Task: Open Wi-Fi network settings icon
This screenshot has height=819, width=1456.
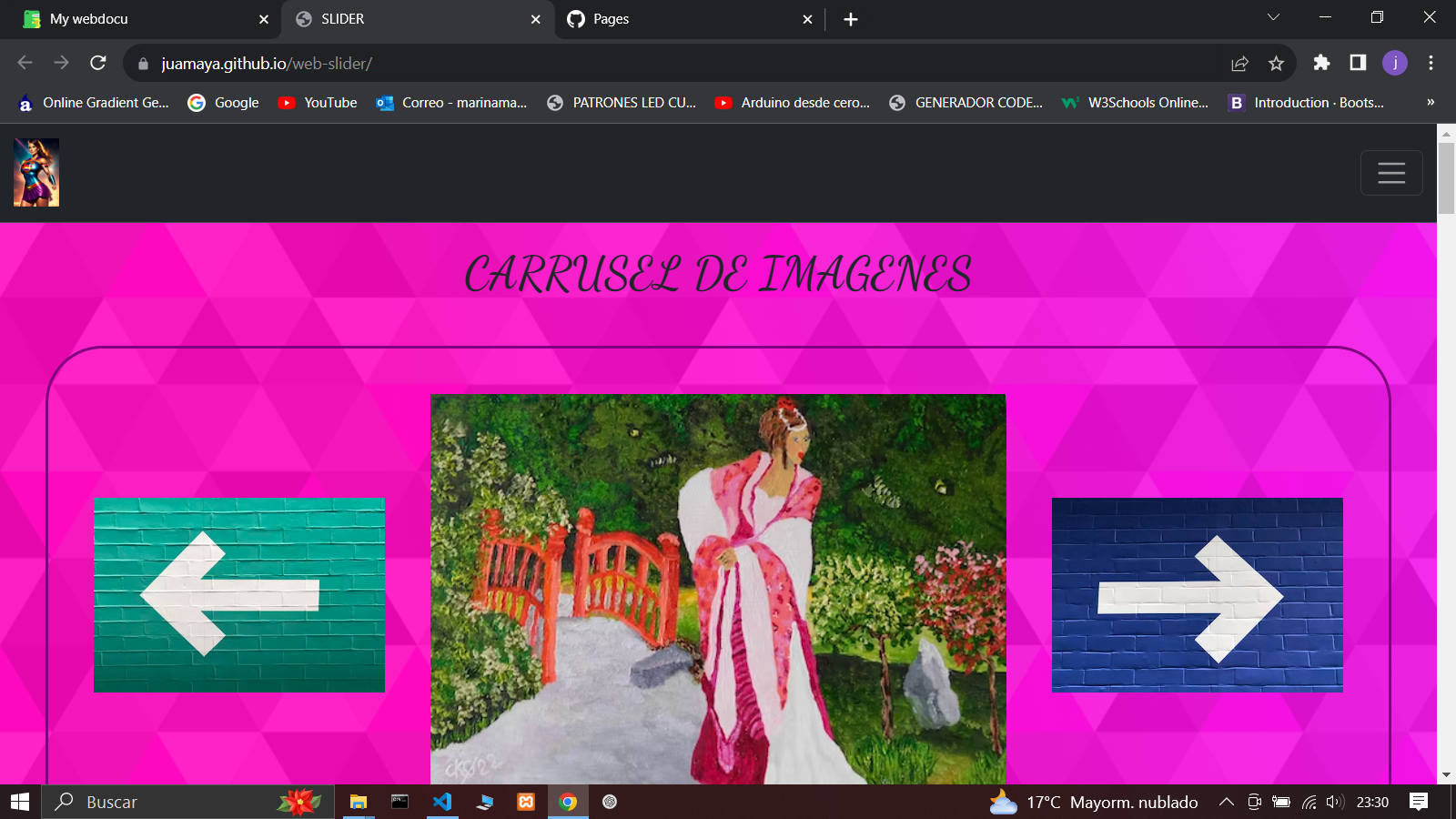Action: pos(1309,802)
